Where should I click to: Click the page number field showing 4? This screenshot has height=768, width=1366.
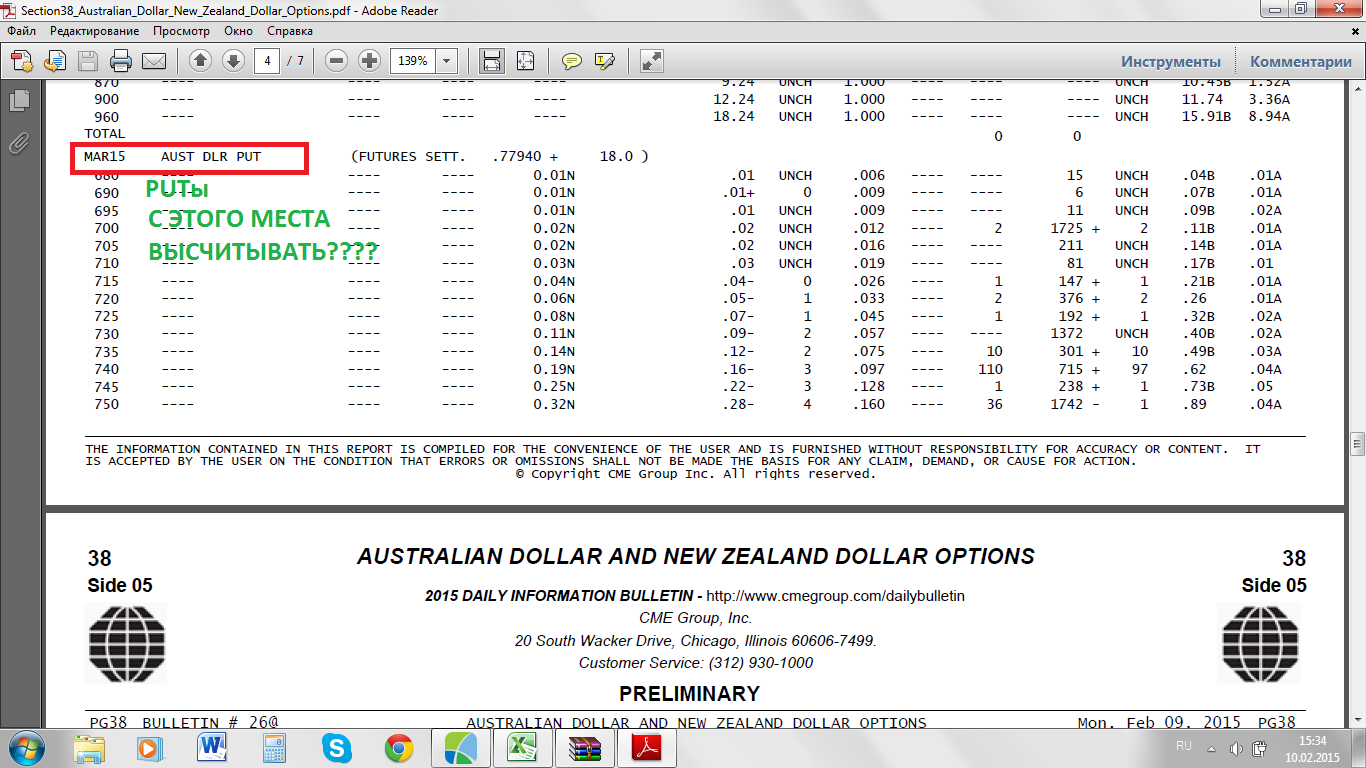tap(266, 61)
